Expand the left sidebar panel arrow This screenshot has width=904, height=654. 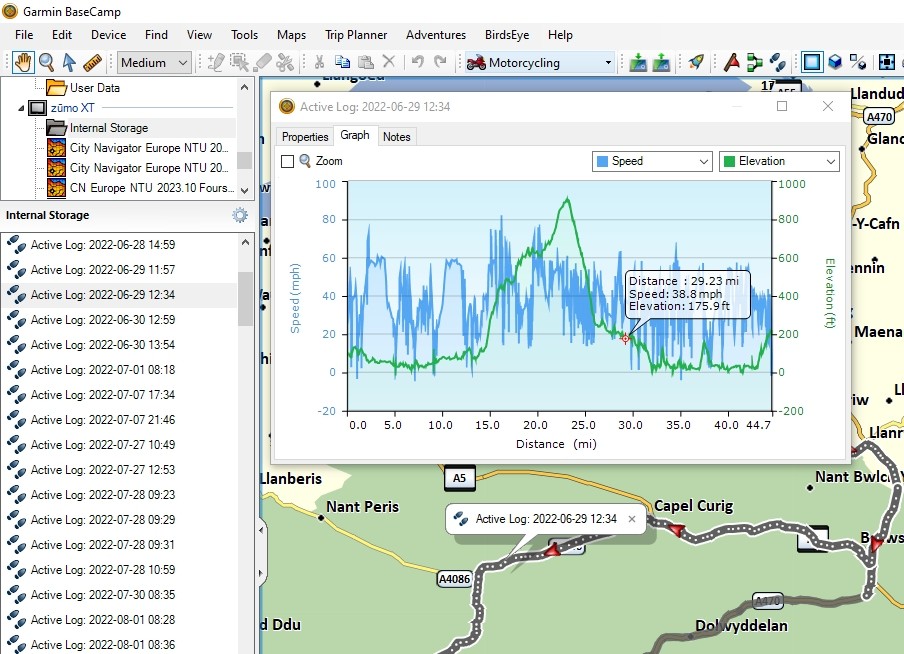point(261,573)
